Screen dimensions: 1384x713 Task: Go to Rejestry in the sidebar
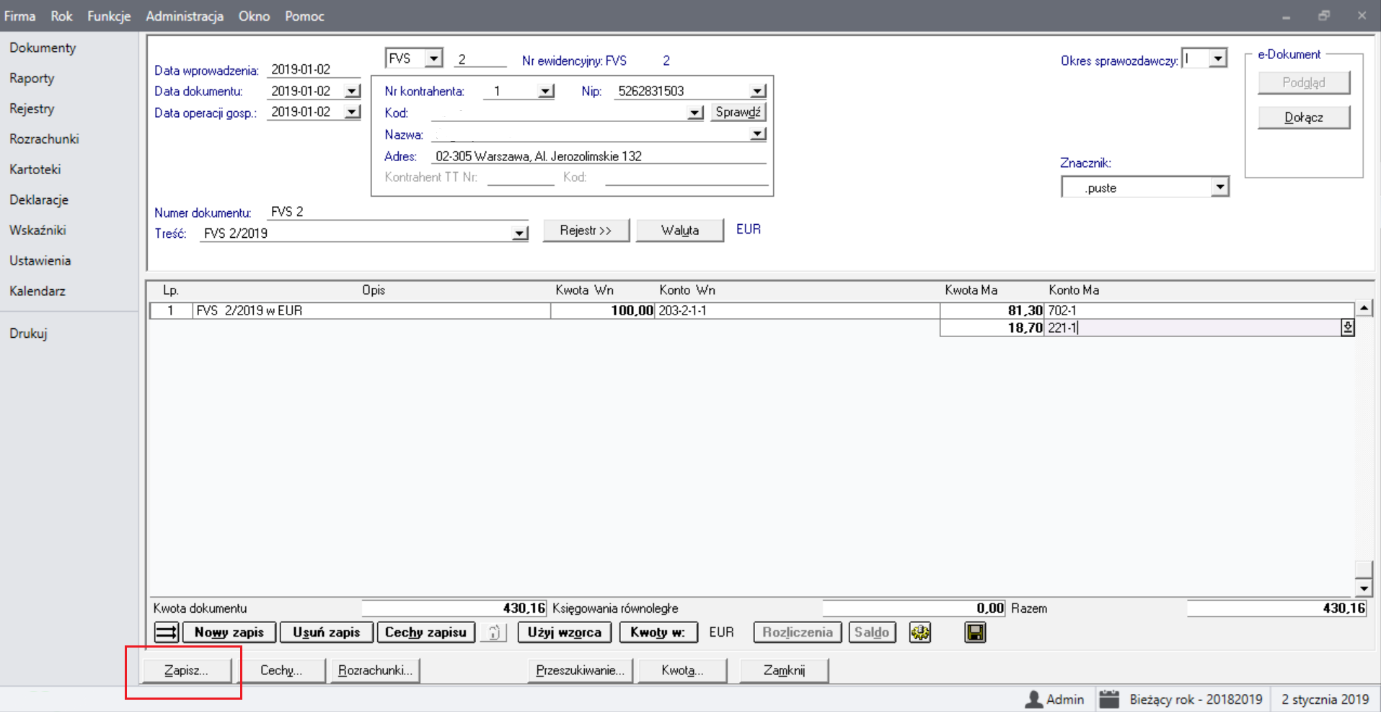(32, 109)
